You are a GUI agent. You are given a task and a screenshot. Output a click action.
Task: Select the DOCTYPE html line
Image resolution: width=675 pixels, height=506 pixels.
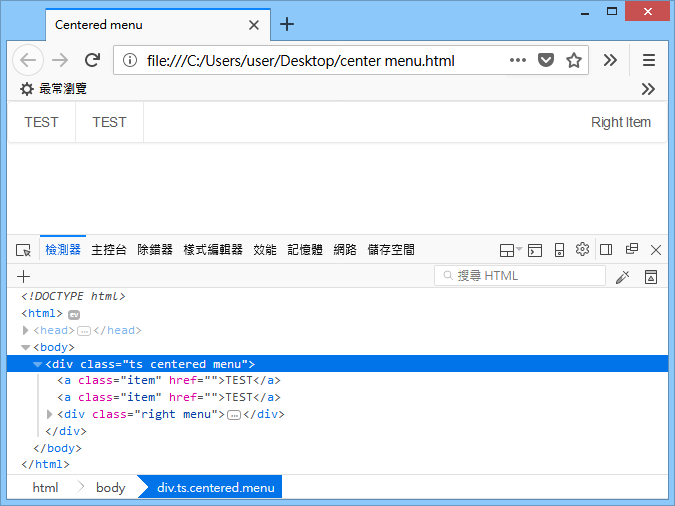(73, 296)
